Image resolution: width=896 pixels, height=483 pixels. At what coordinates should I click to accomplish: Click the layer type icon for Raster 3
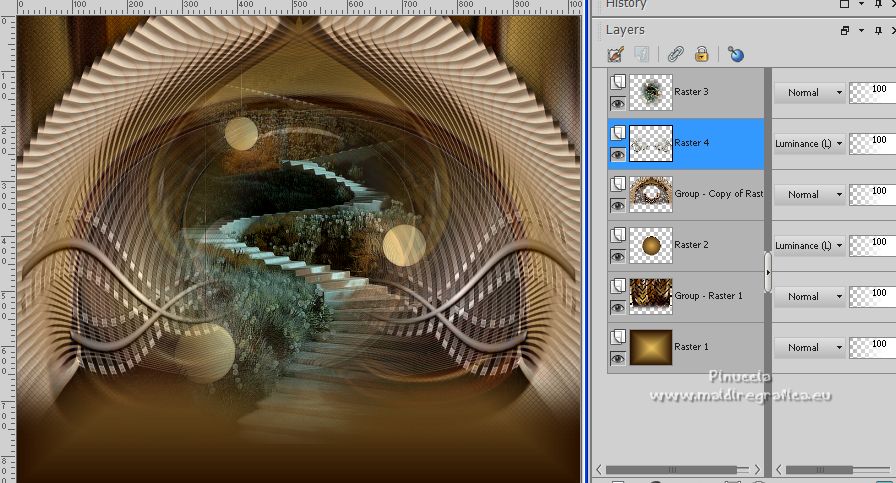pos(618,81)
